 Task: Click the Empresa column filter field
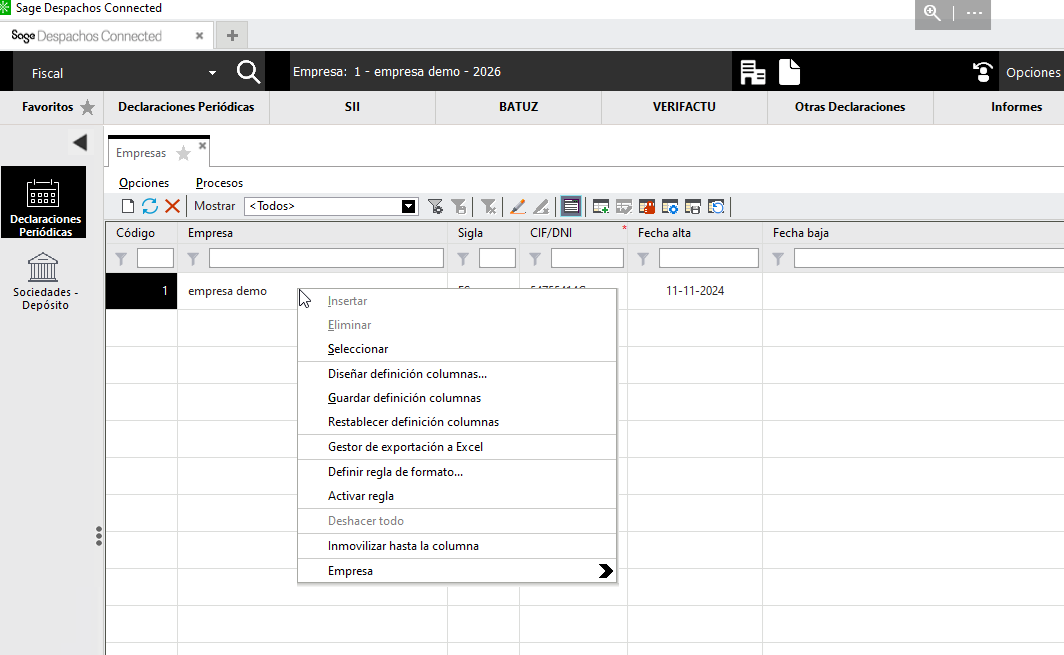(325, 258)
